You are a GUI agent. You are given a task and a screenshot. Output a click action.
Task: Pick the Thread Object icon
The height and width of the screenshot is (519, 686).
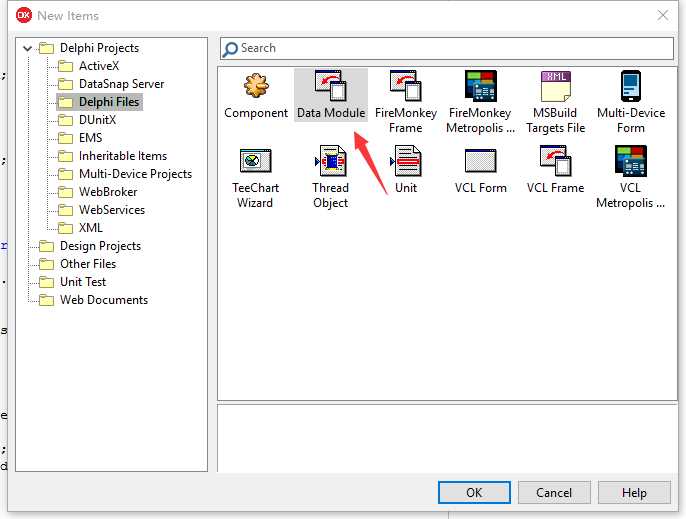pyautogui.click(x=331, y=161)
